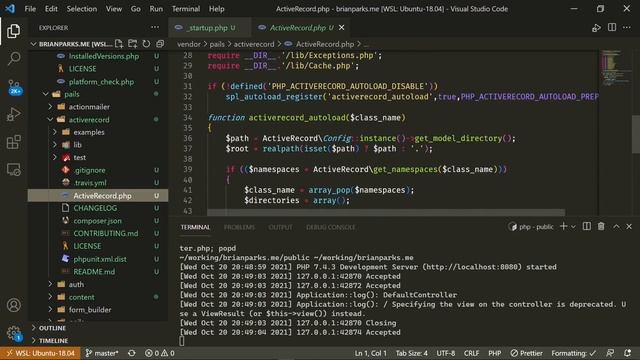Viewport: 640px width, 360px height.
Task: Click the Run file icon in editor title
Action: coord(596,28)
